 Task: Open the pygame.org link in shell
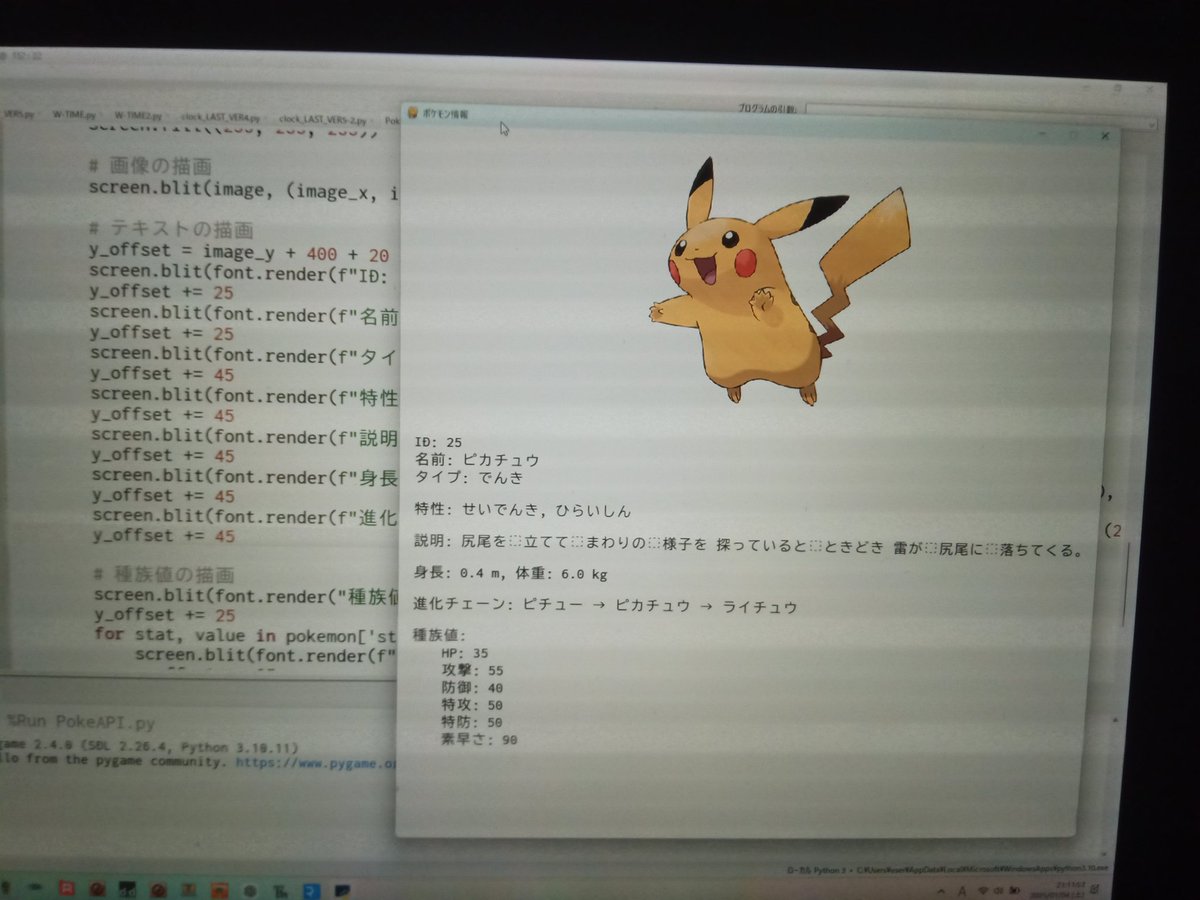(316, 762)
